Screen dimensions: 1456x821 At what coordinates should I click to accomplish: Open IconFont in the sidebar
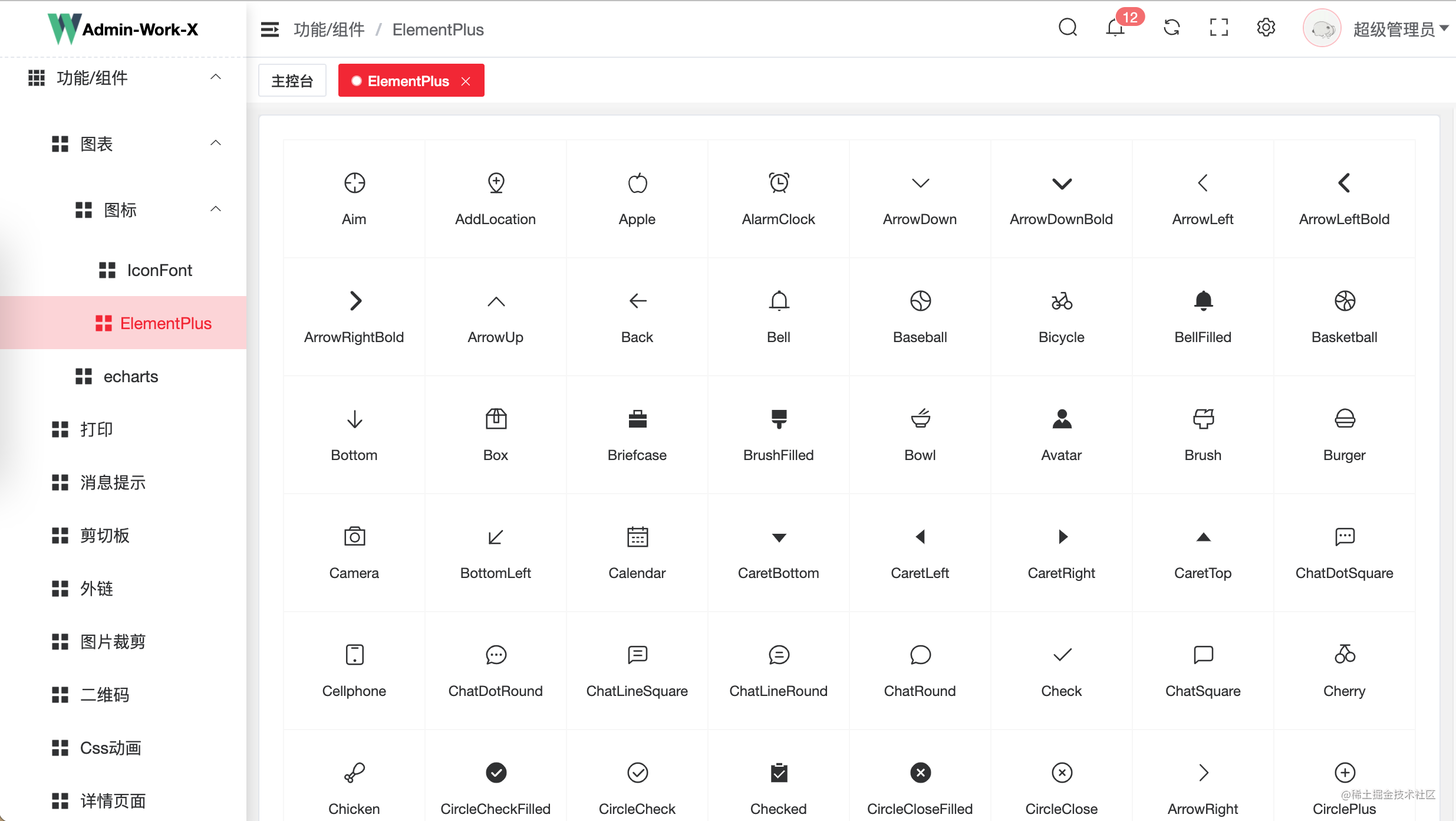[x=123, y=270]
